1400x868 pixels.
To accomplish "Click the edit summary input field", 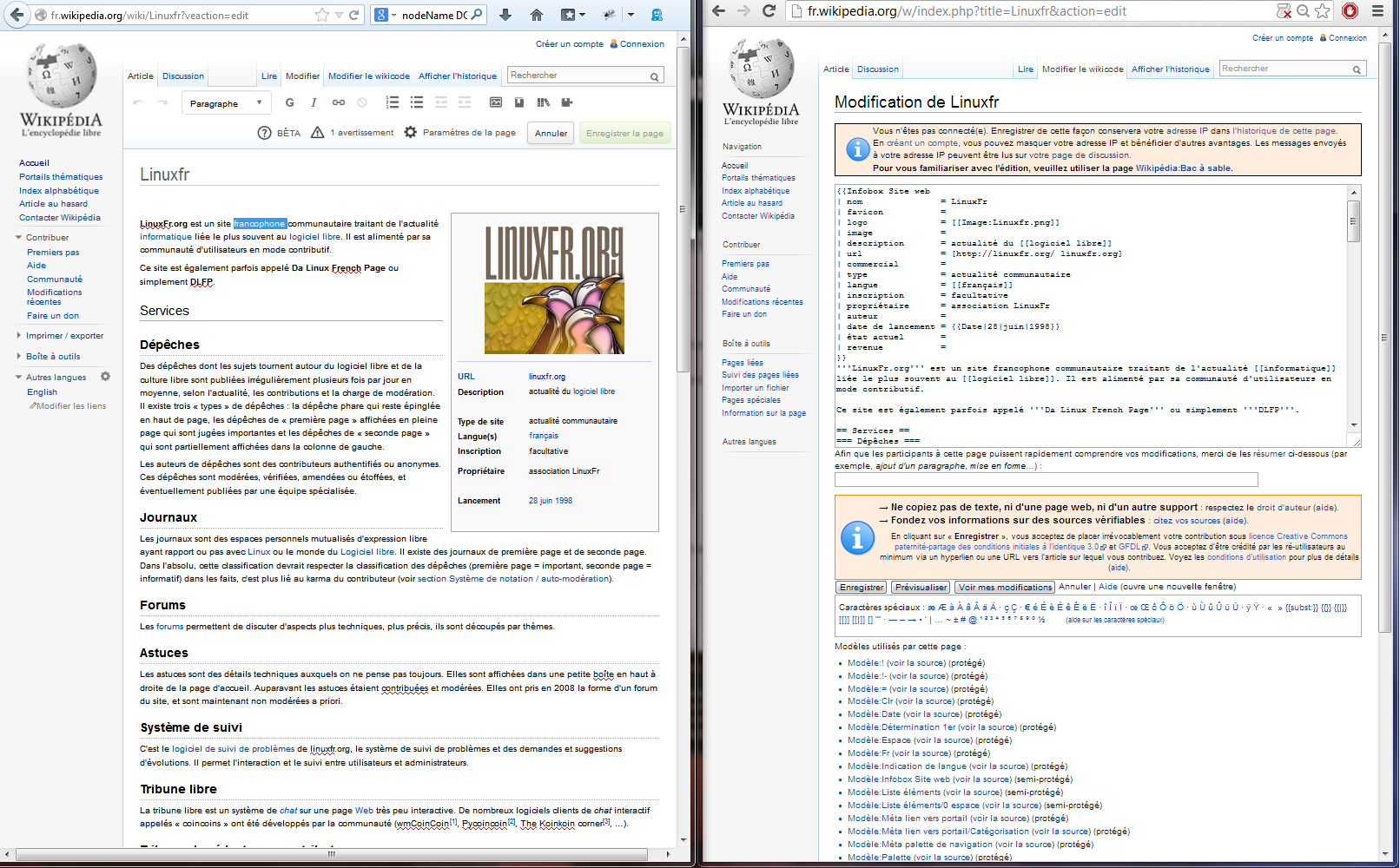I will (x=1046, y=479).
